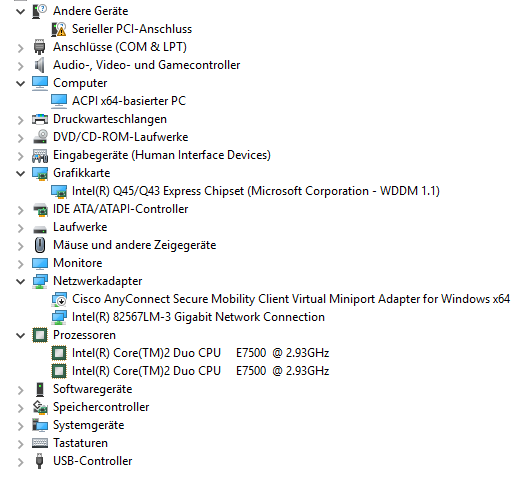Click the USB plug icon for USB-Controller

(39, 461)
